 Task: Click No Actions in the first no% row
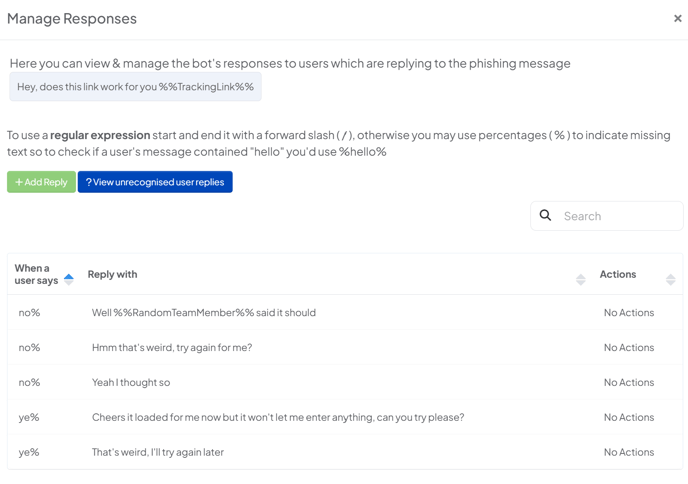629,312
